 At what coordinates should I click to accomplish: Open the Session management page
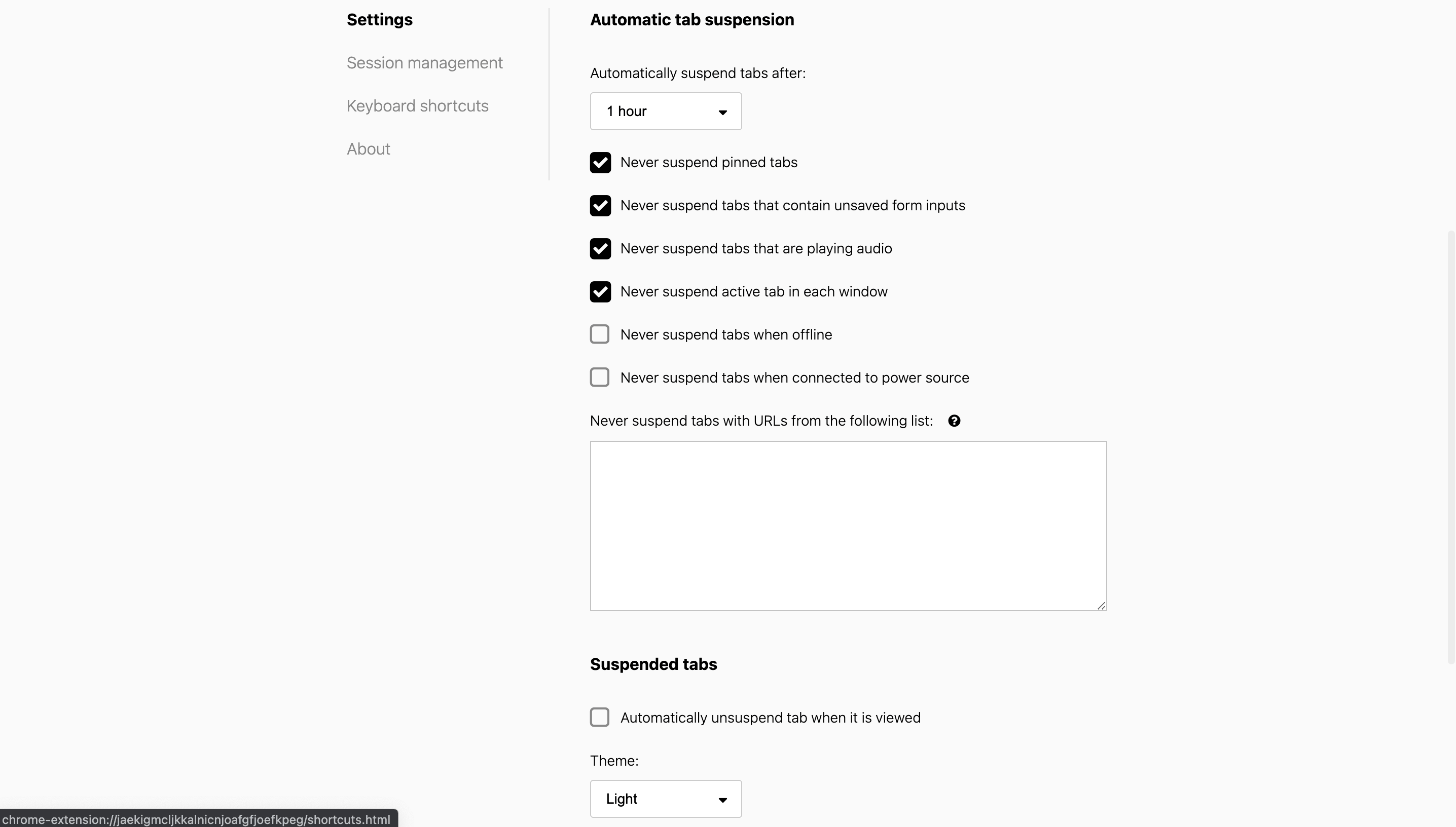tap(424, 62)
